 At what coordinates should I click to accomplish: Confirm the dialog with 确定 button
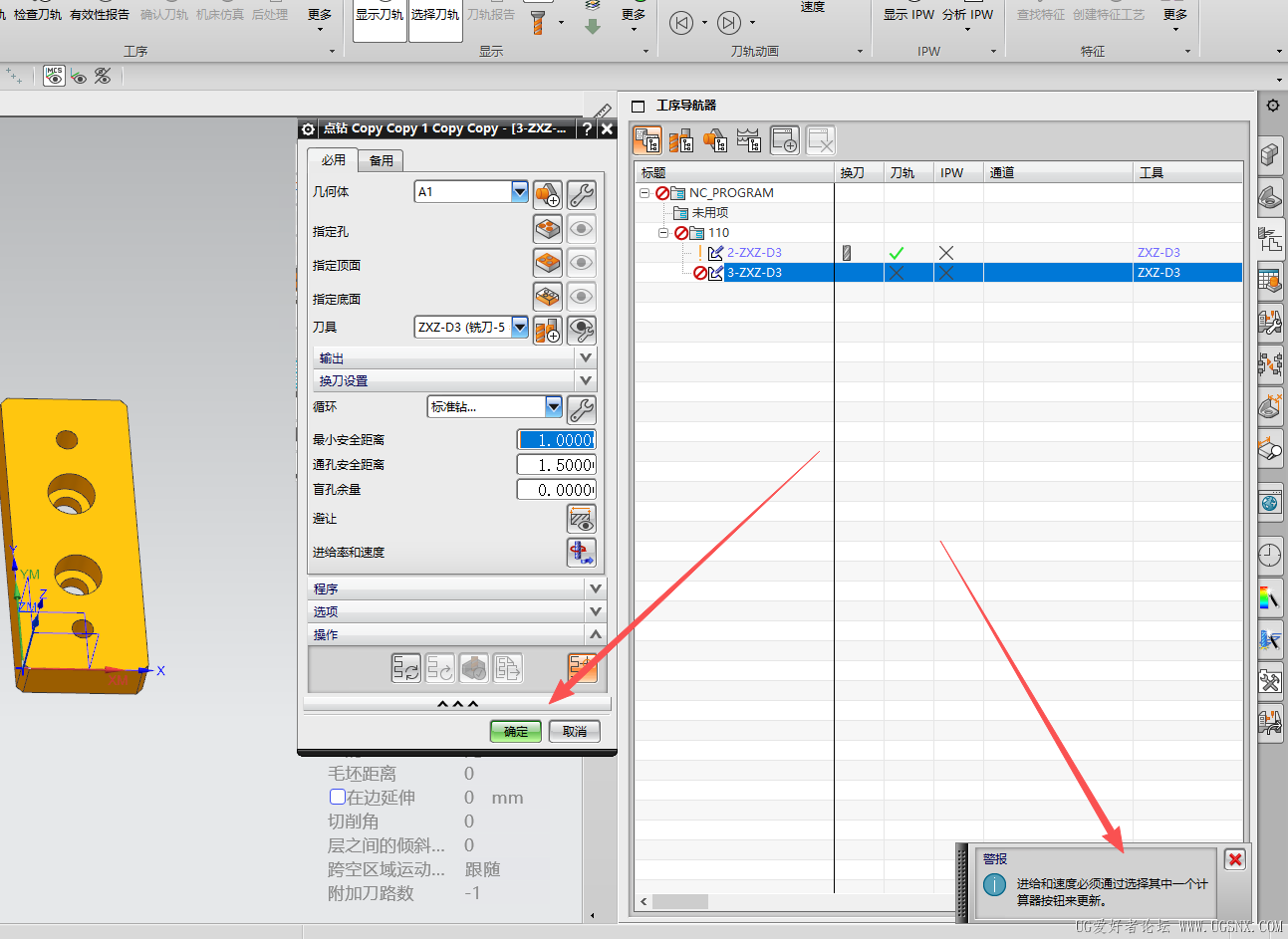click(516, 731)
